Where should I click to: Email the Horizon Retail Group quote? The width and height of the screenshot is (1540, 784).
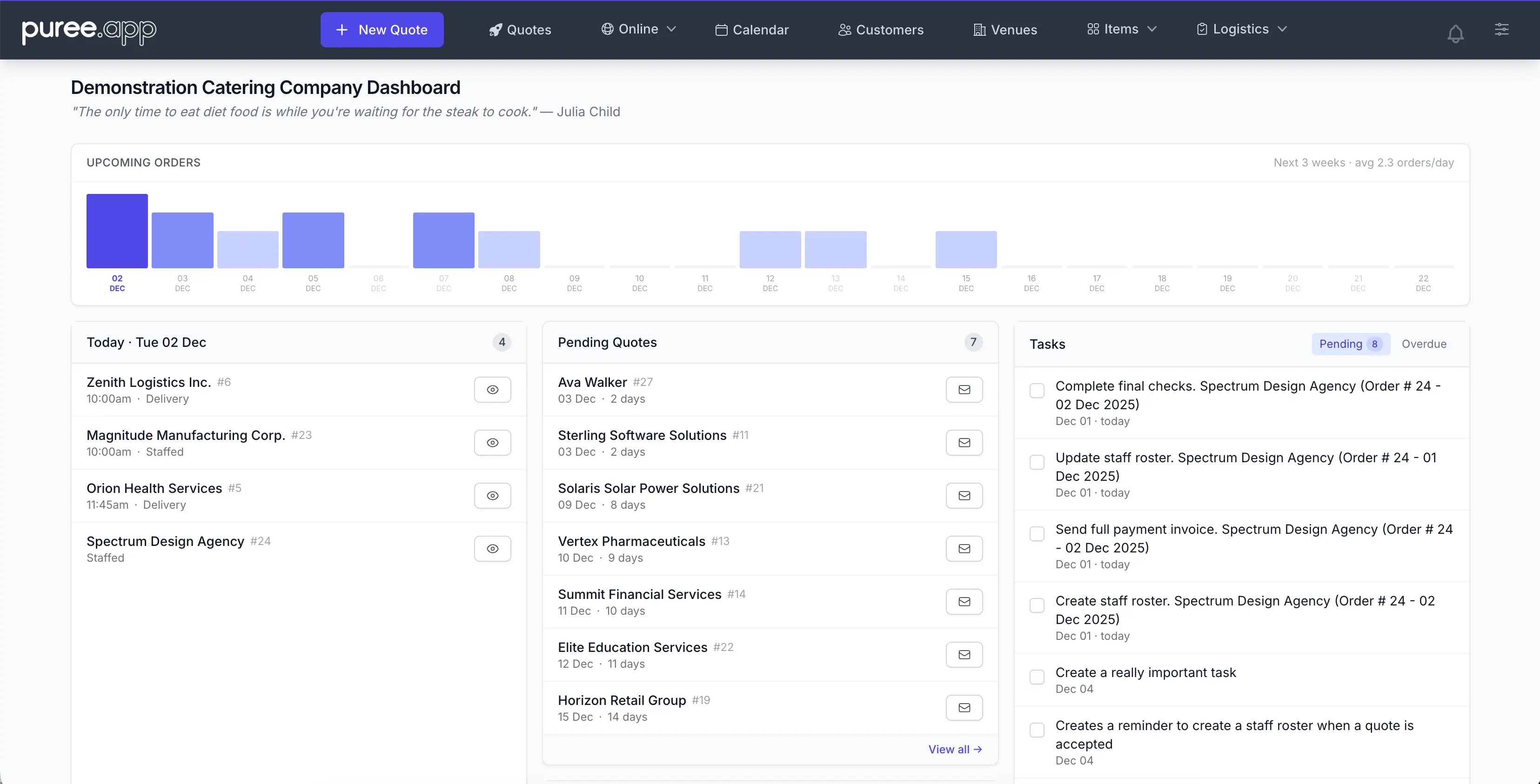coord(964,708)
